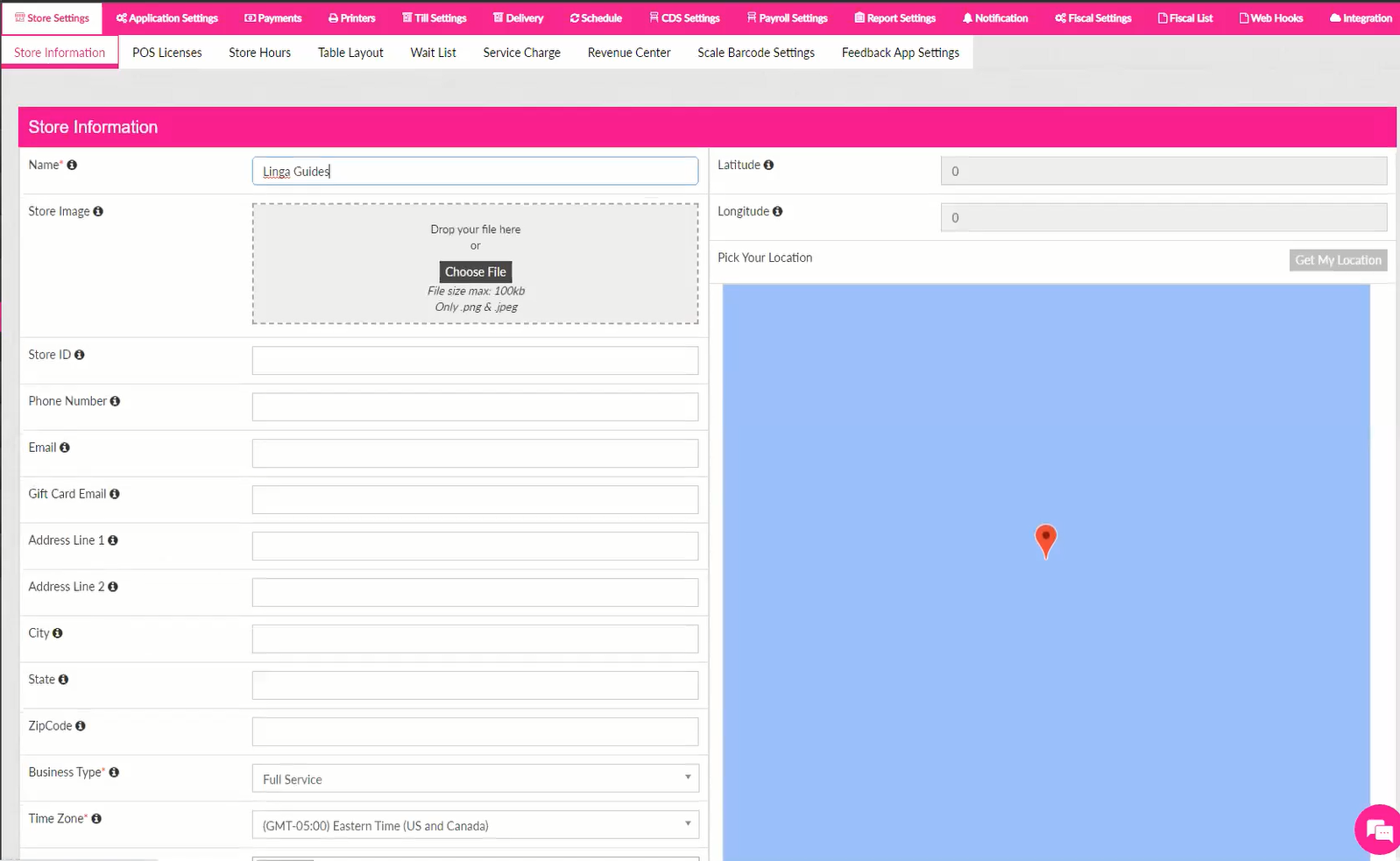Open the Schedule menu
The width and height of the screenshot is (1400, 861).
coord(596,18)
